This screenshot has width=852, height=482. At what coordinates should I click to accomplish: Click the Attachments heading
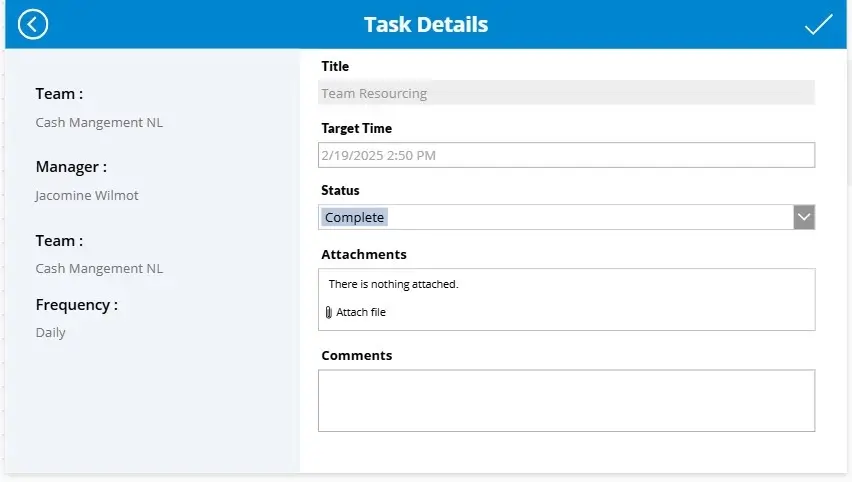click(364, 254)
